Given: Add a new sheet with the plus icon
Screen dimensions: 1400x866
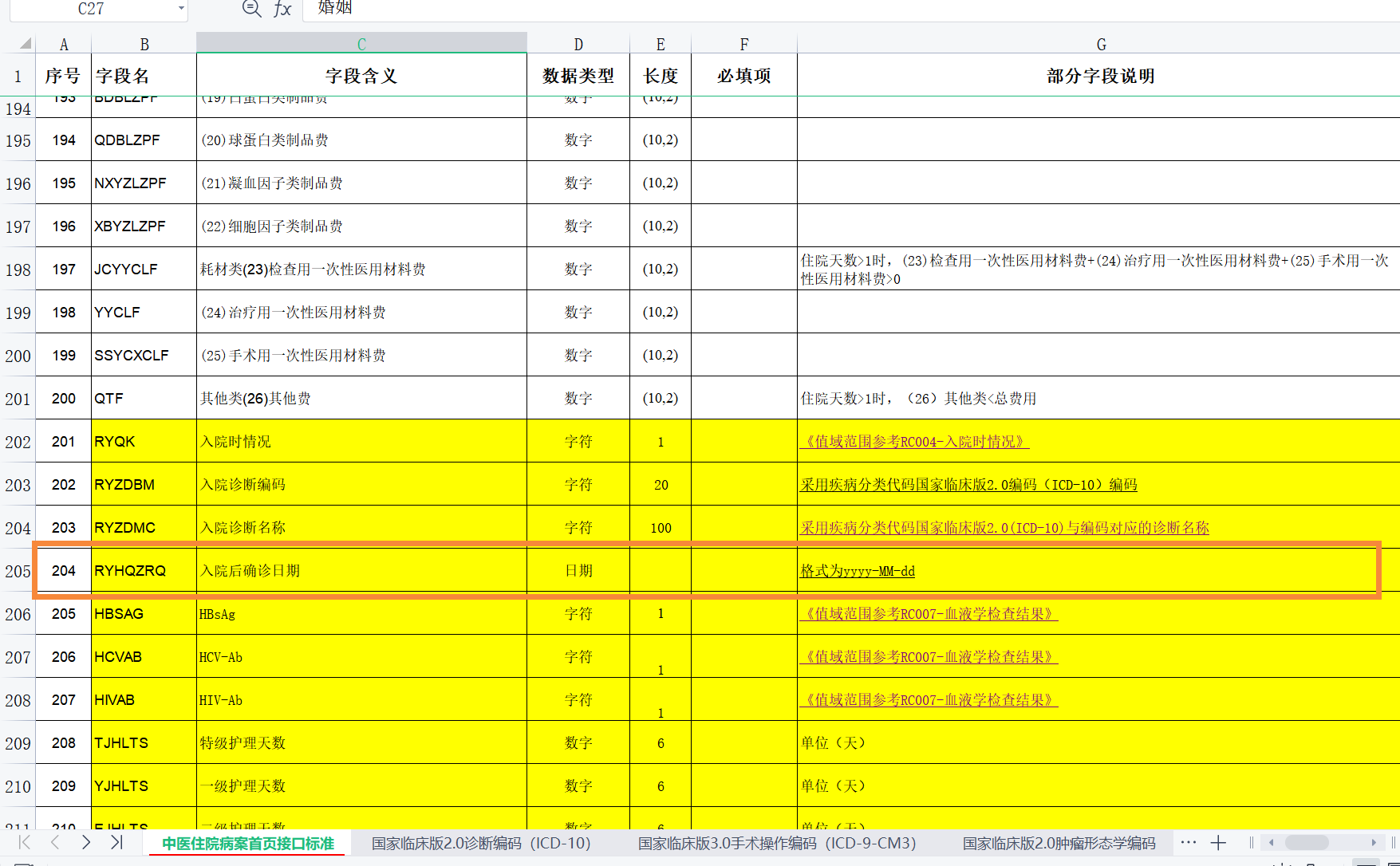Looking at the screenshot, I should coord(1218,843).
